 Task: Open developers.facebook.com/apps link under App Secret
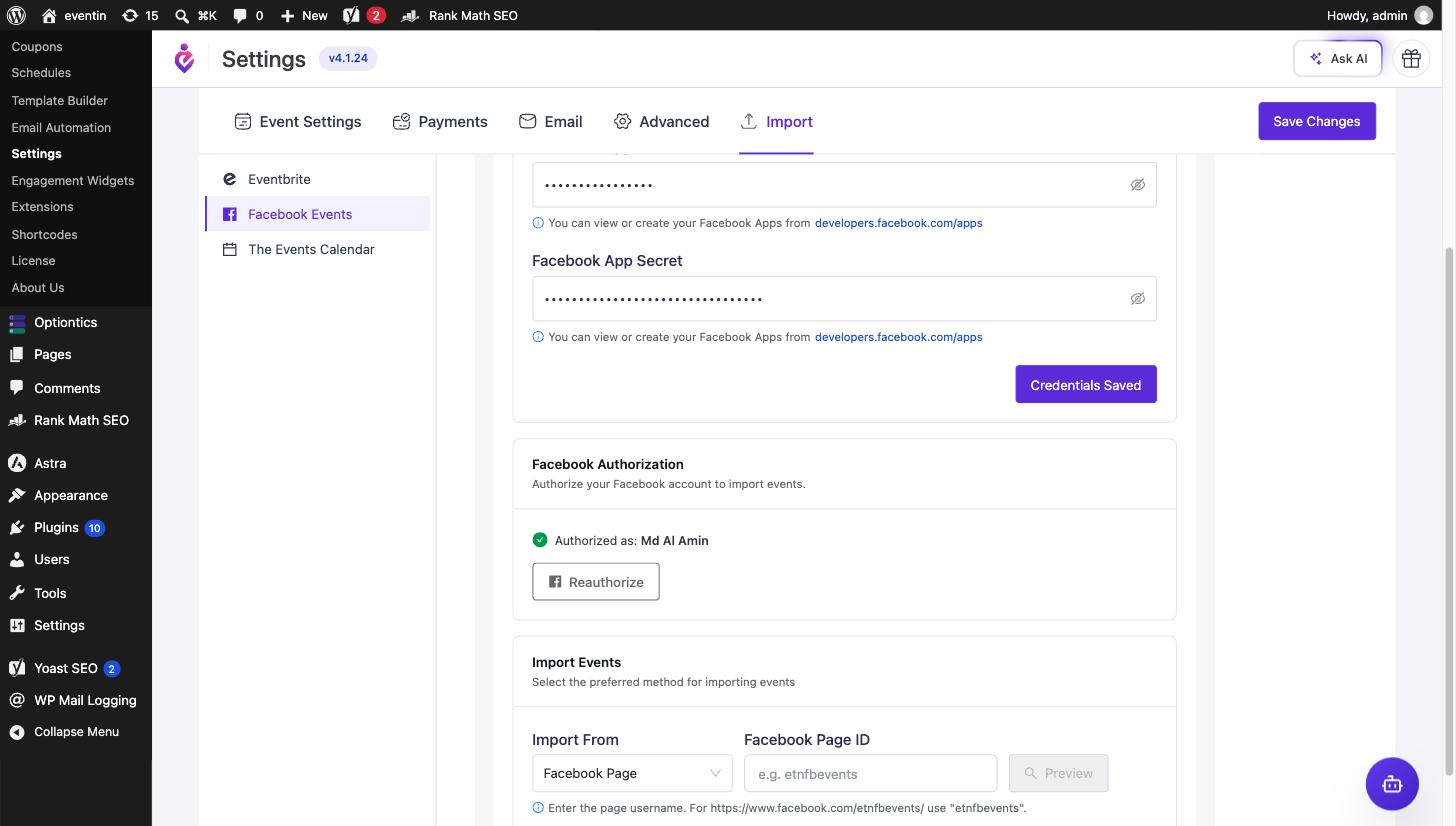click(898, 337)
